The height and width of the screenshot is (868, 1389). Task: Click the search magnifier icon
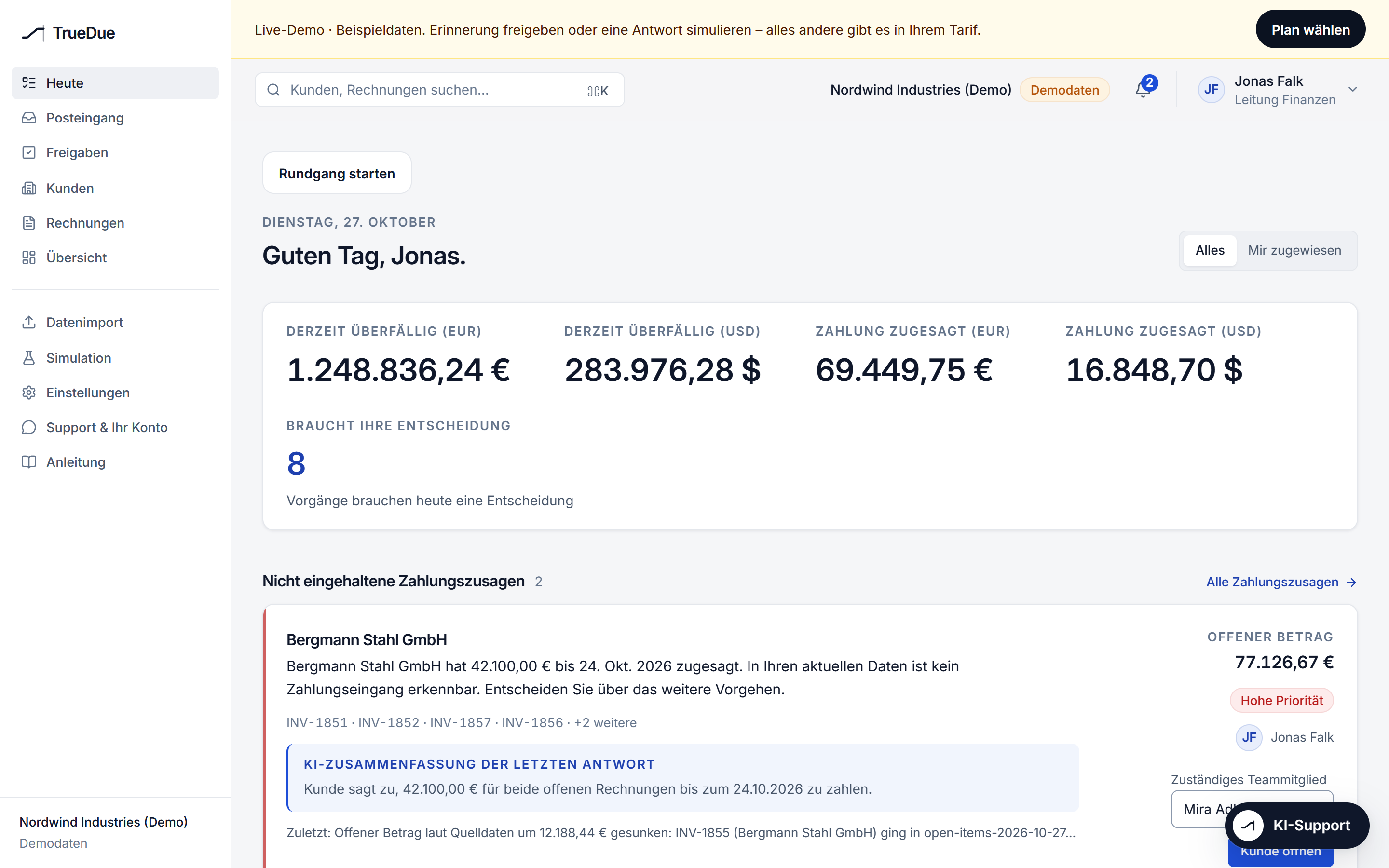point(274,90)
